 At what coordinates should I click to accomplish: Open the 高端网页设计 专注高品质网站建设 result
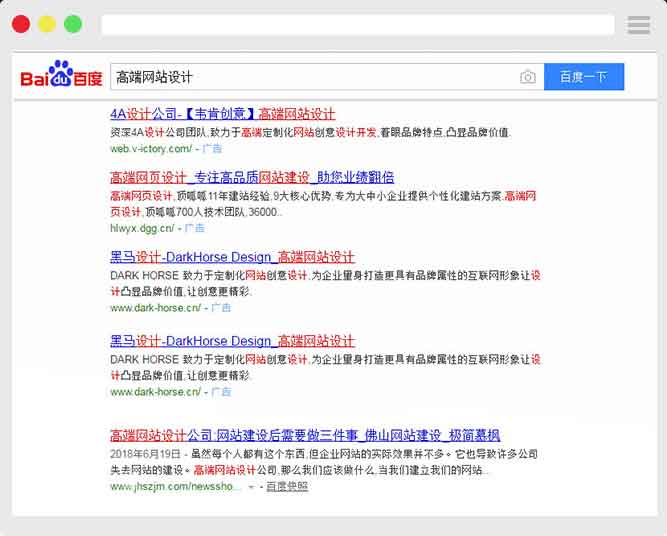[252, 177]
